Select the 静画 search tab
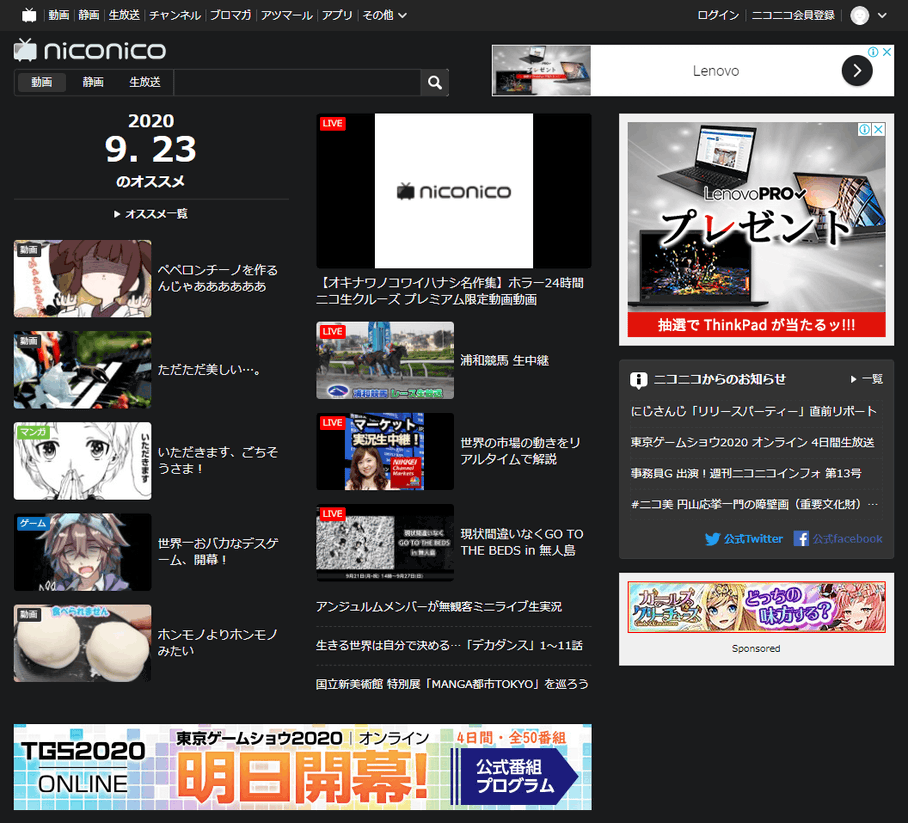908x823 pixels. (x=93, y=82)
